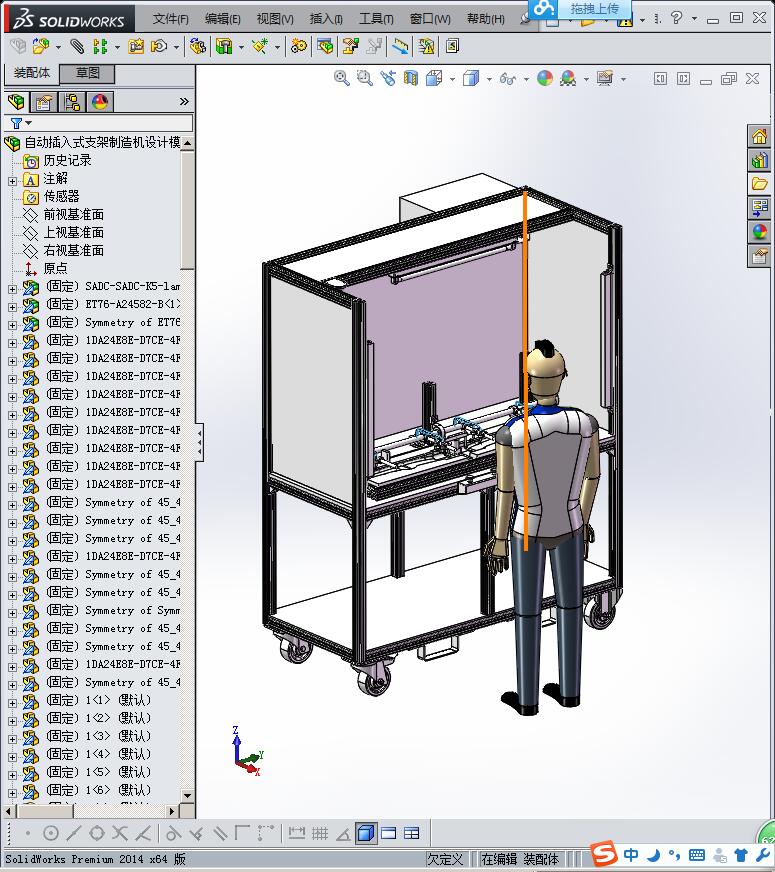The width and height of the screenshot is (775, 872).
Task: Click the Previous View icon
Action: pyautogui.click(x=388, y=78)
